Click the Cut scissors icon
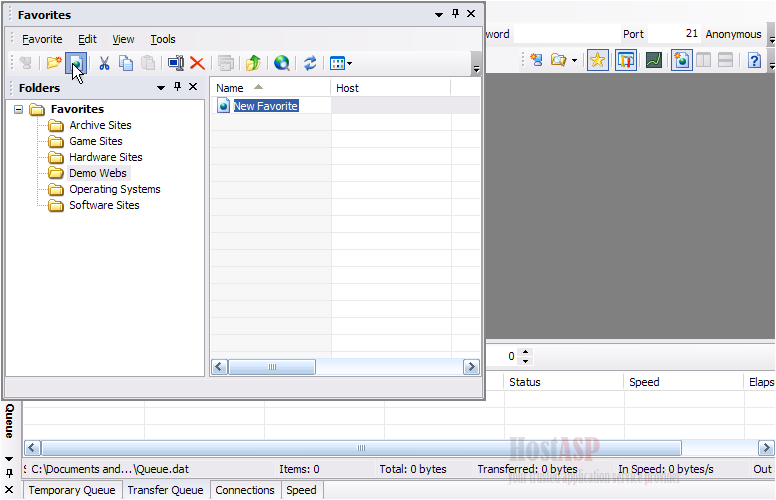 (x=104, y=63)
